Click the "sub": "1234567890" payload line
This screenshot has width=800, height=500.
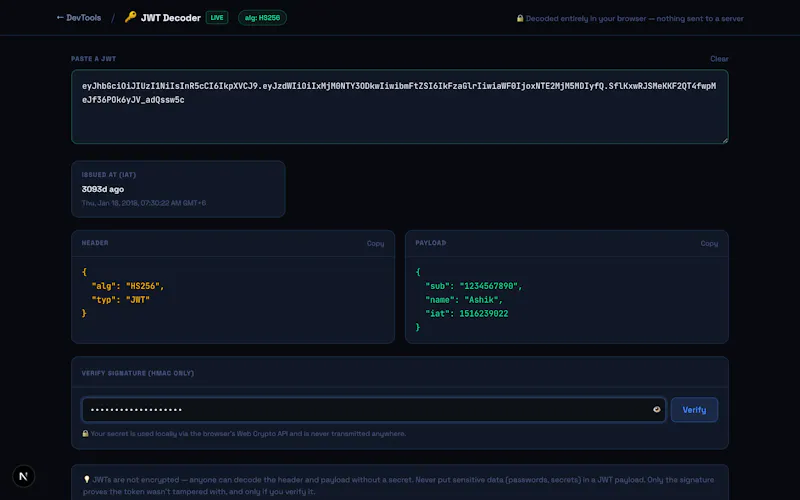tap(473, 286)
